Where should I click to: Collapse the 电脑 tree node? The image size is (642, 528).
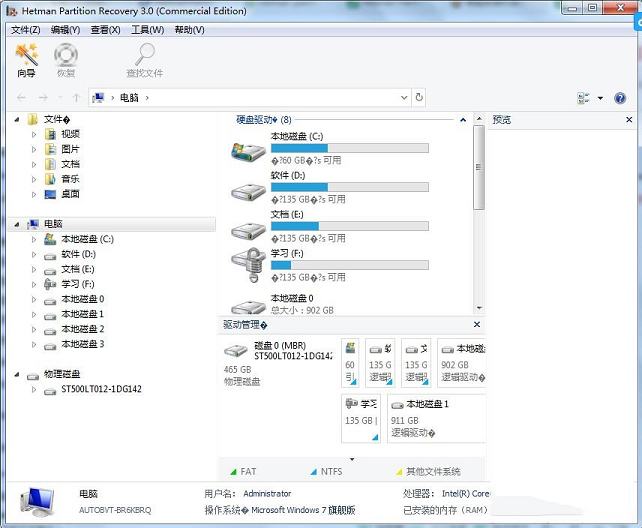[17, 224]
